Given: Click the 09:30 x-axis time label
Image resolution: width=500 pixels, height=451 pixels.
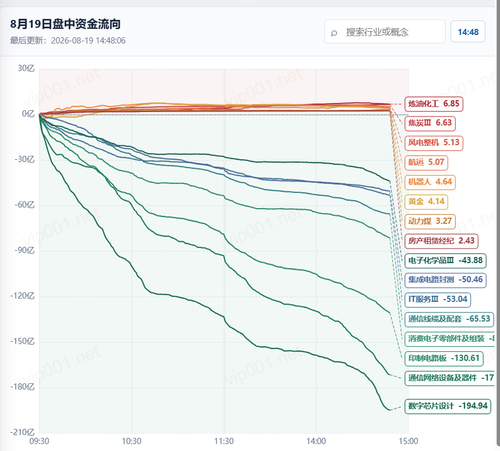Looking at the screenshot, I should click(39, 441).
